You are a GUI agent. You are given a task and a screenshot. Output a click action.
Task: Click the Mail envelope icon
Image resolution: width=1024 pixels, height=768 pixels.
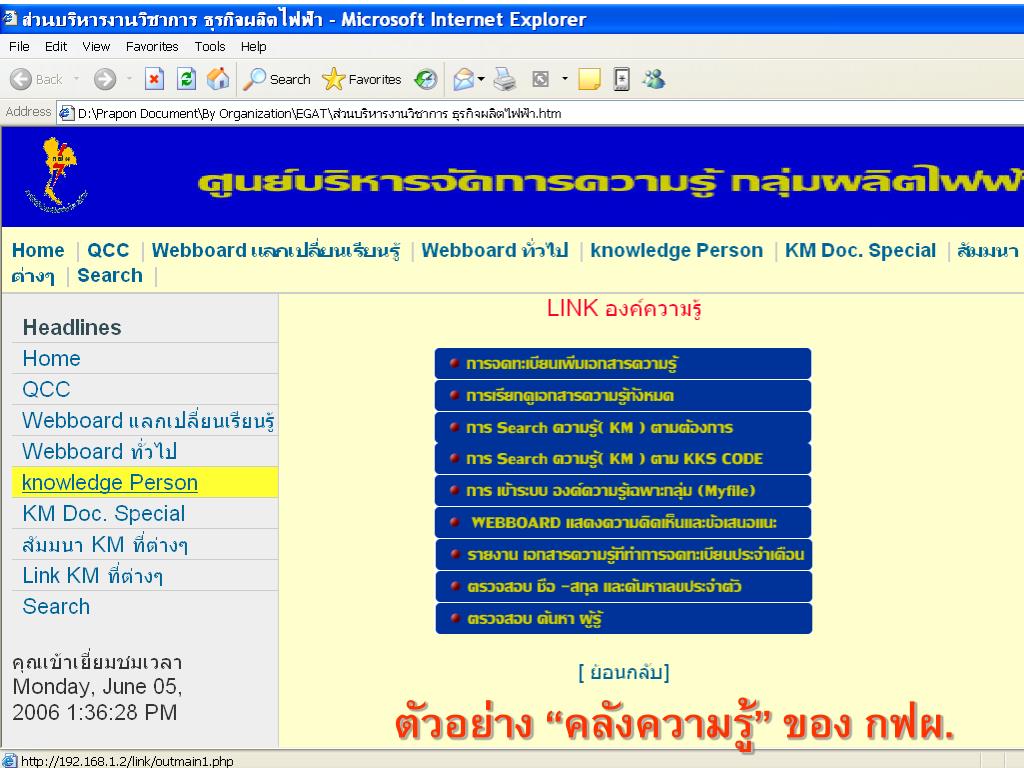(x=463, y=80)
